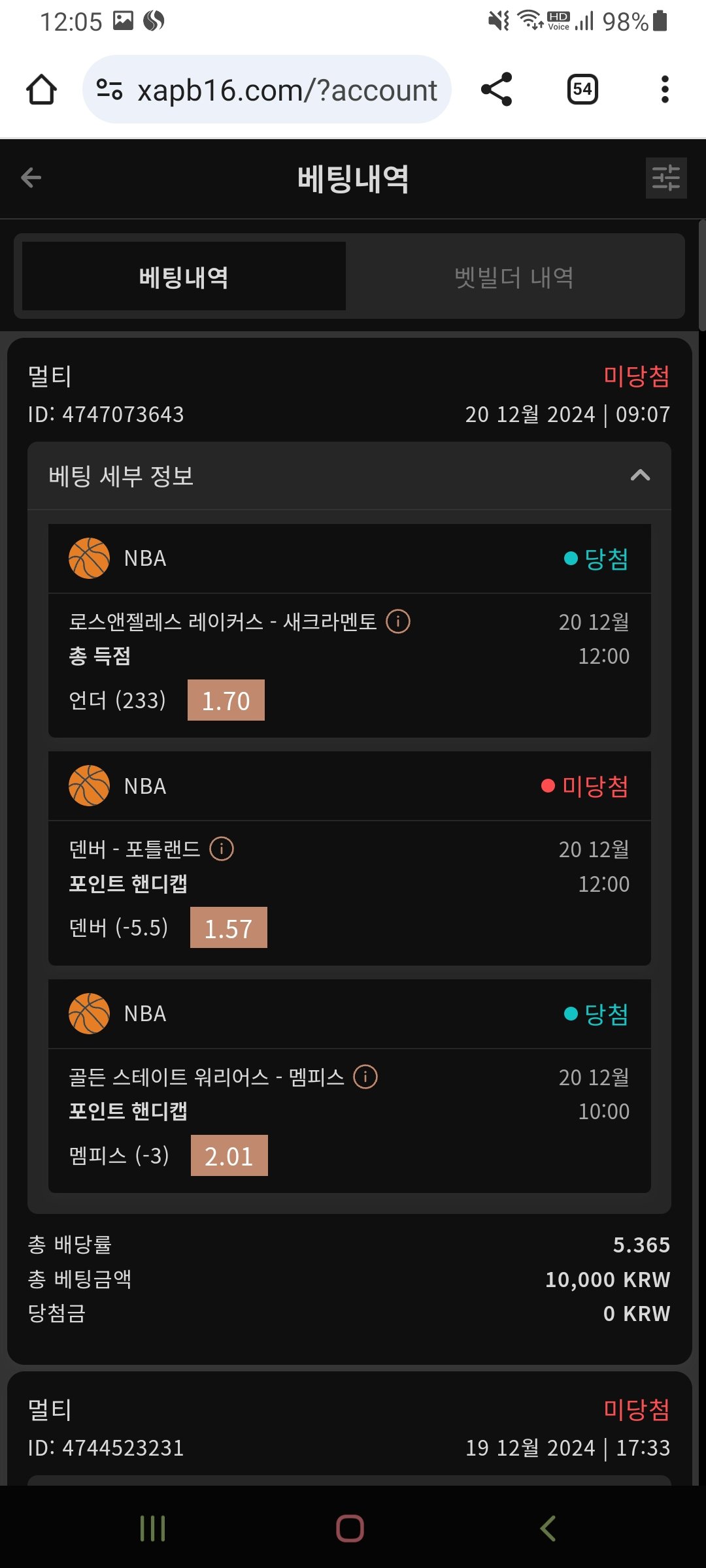Tap the site info icon in address bar
706x1568 pixels.
(x=109, y=90)
